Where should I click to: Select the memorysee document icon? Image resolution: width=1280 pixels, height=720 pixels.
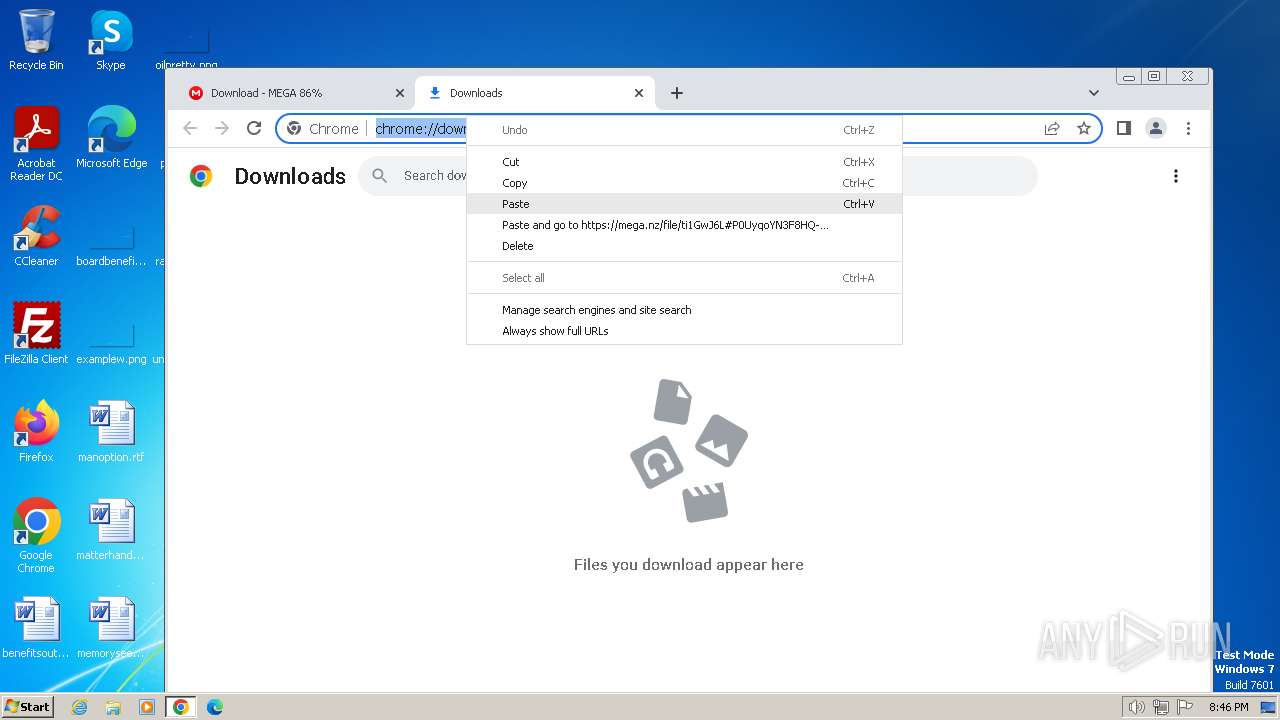pos(111,628)
